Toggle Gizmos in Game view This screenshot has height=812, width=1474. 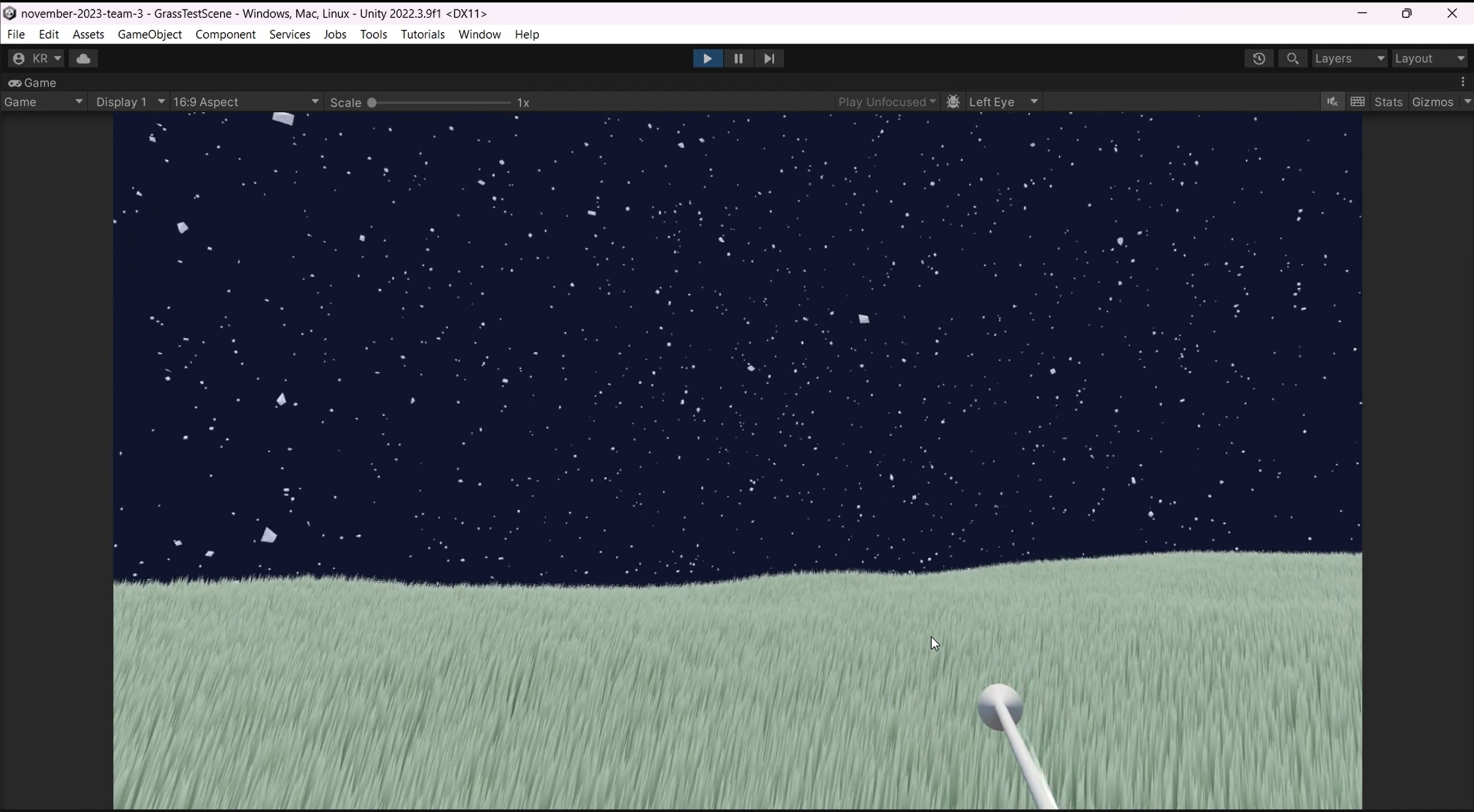click(1432, 102)
